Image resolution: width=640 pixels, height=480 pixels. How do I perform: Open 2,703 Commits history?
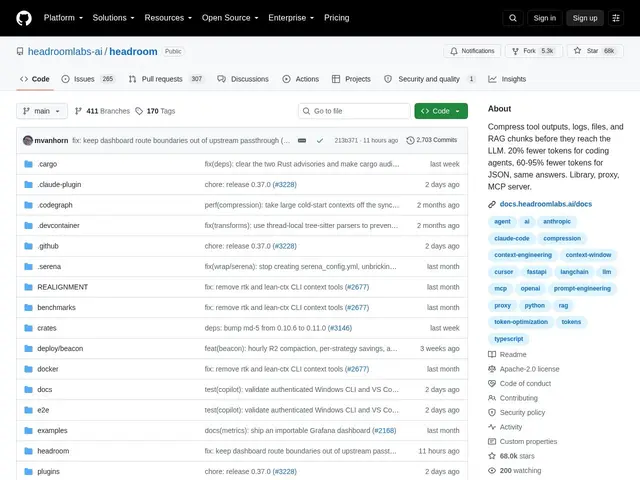(432, 140)
